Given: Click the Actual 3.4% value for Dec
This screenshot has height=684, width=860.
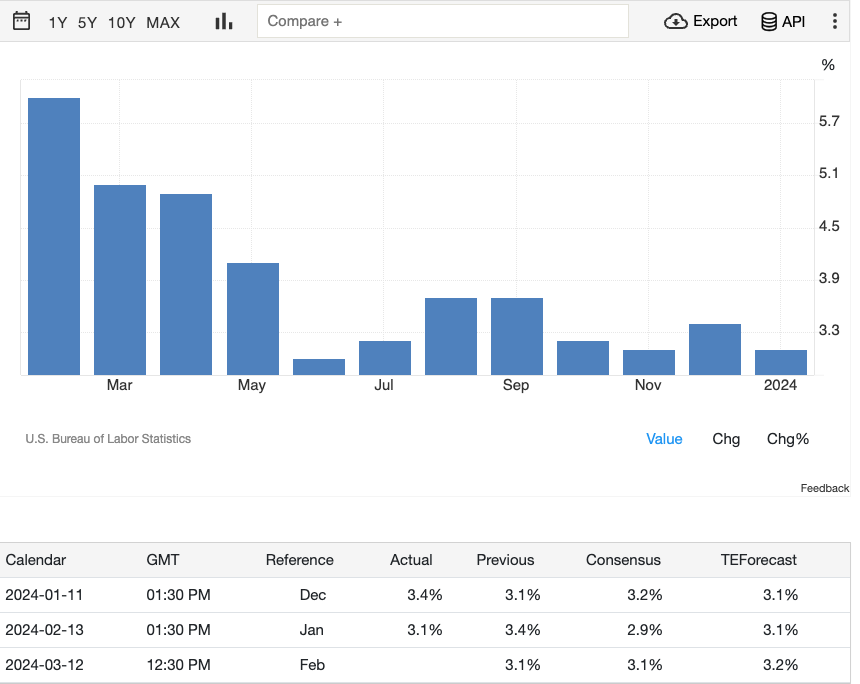Looking at the screenshot, I should click(x=425, y=595).
